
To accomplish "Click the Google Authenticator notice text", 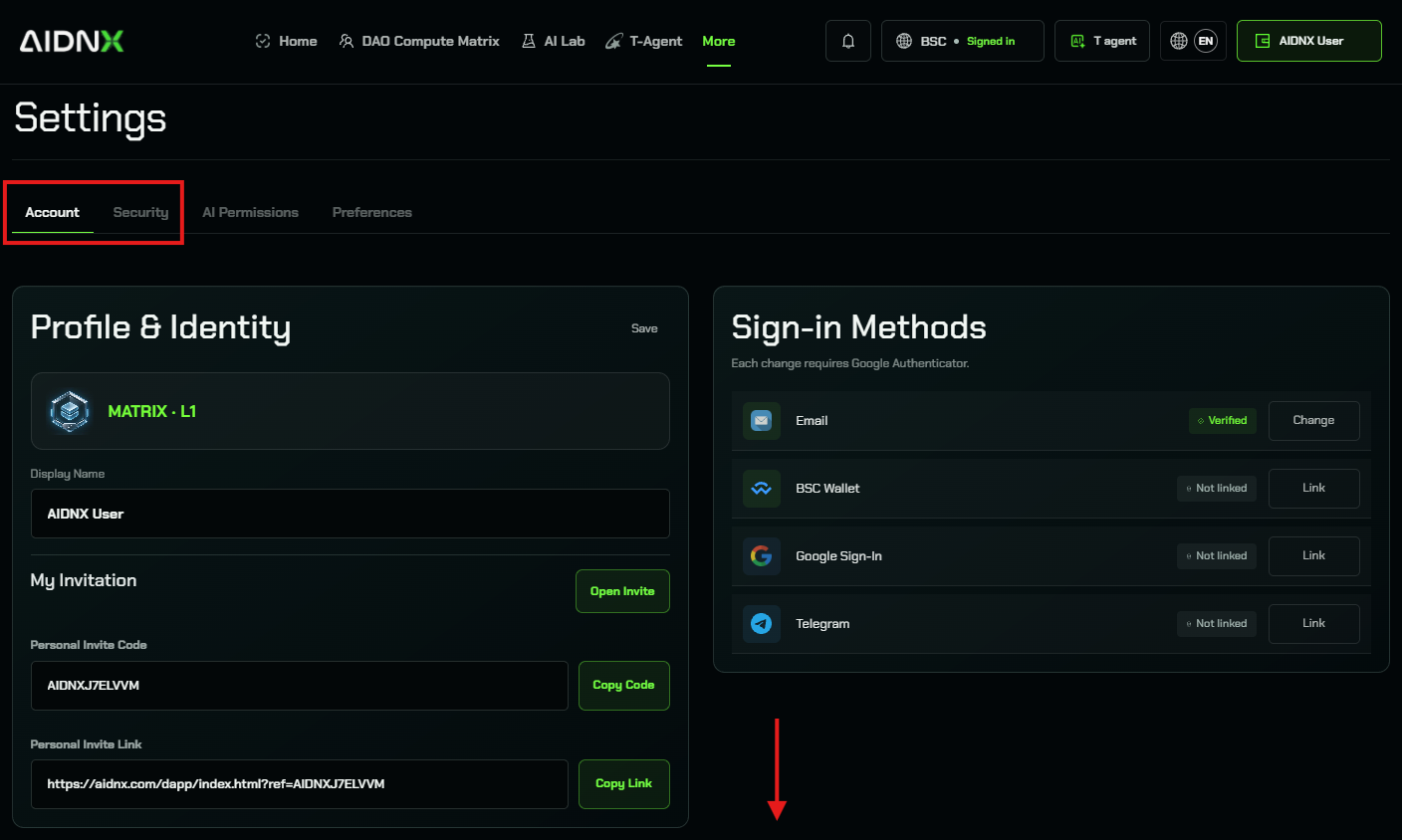I will coord(850,363).
